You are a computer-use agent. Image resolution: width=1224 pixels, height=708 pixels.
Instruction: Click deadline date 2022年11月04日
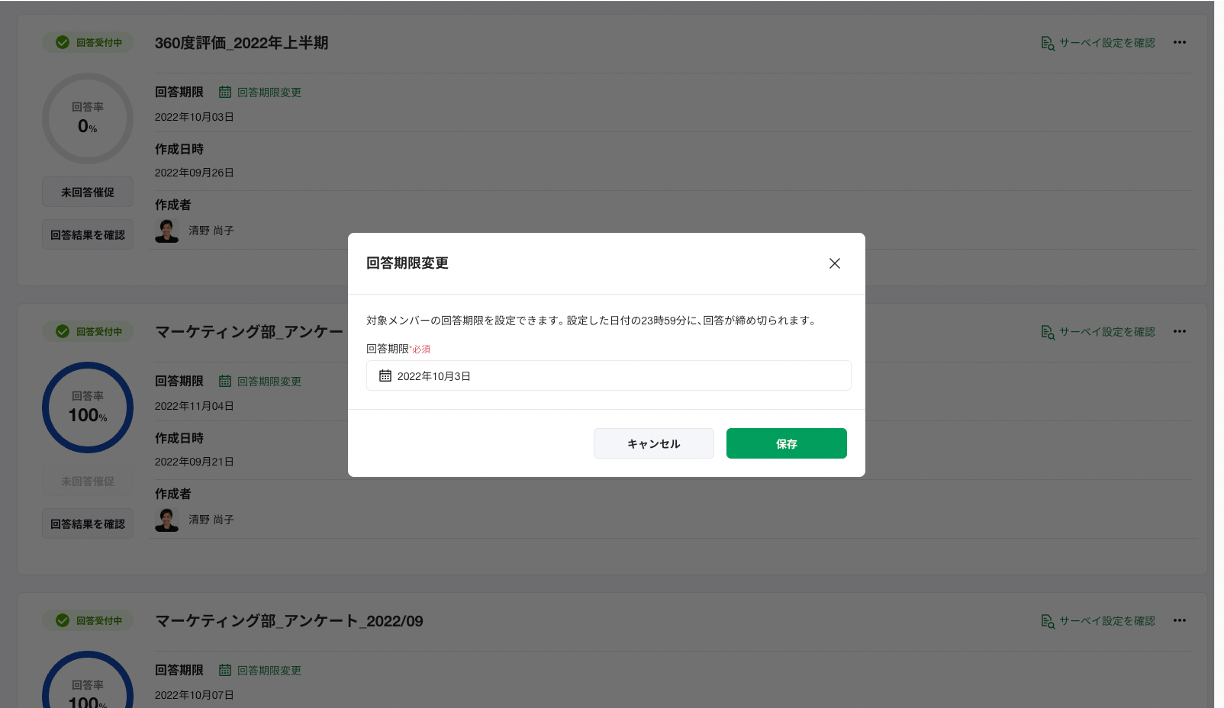pyautogui.click(x=194, y=406)
